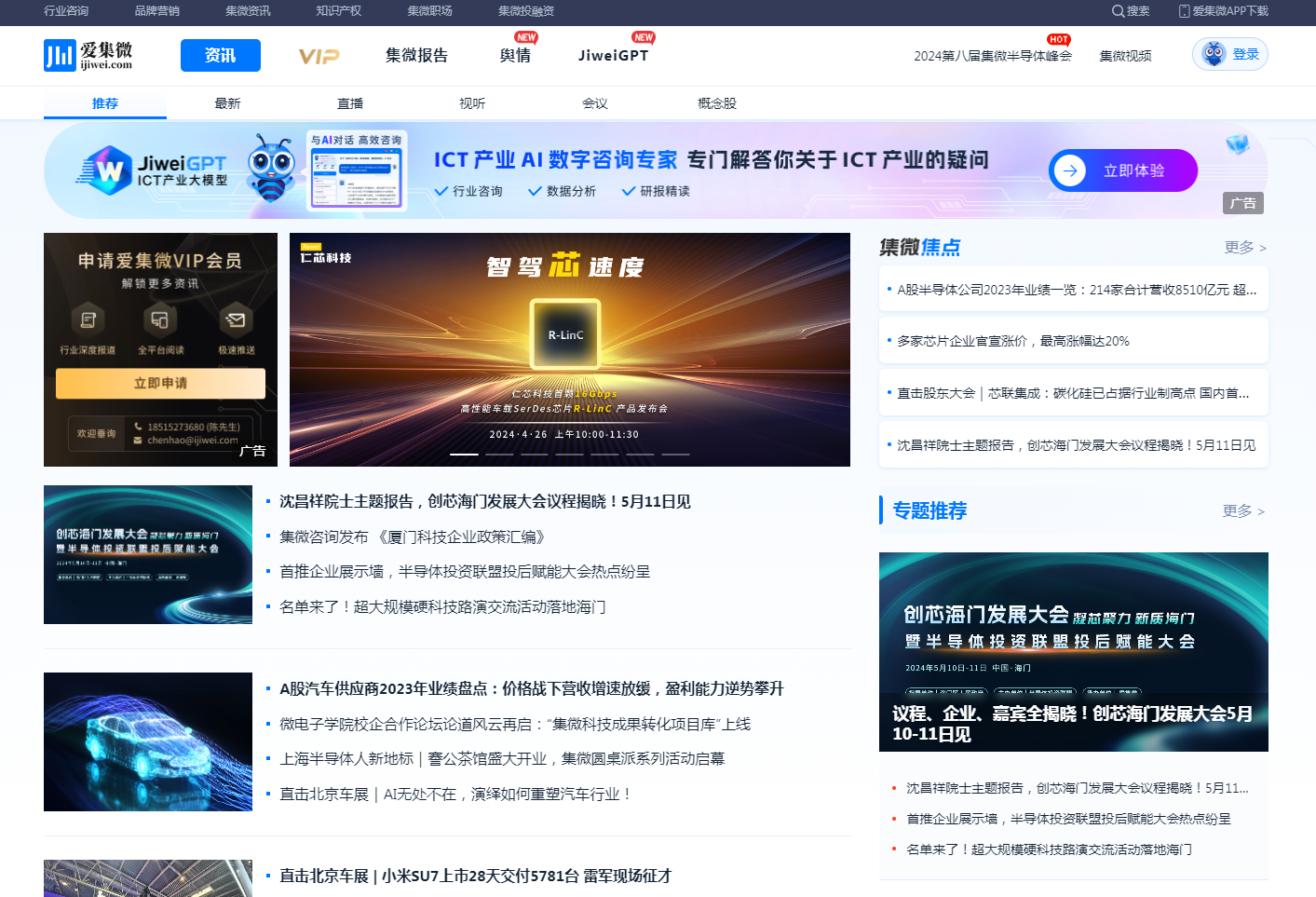Open the 创芯海门发展大会 article thumbnail on the left
Viewport: 1316px width, 897px height.
tap(148, 554)
